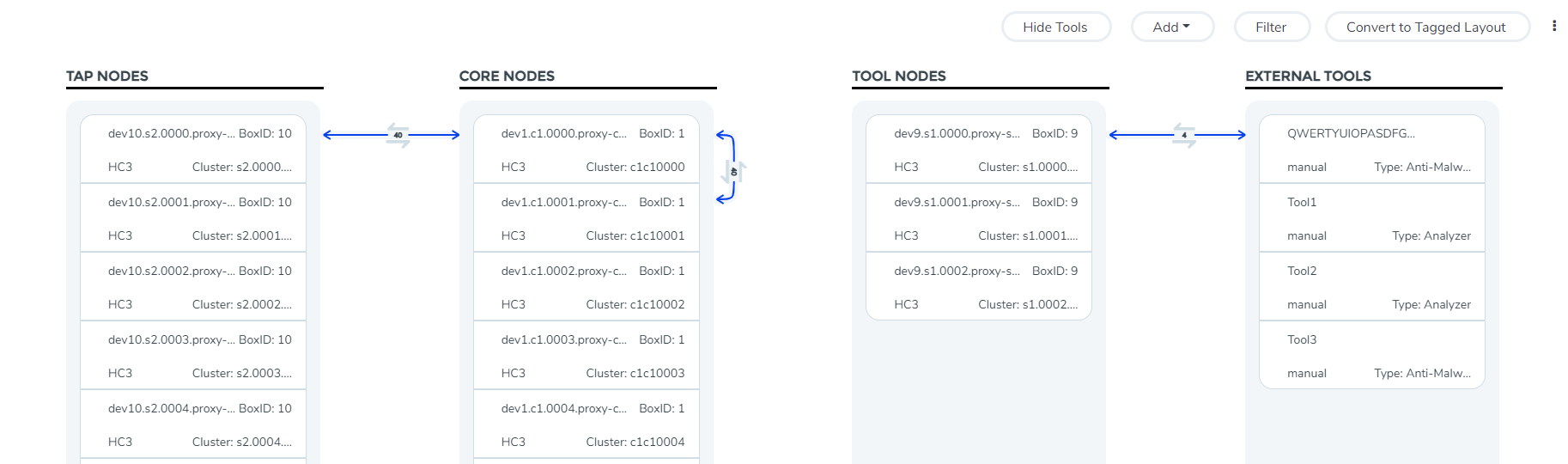Select the dev10.s2.0000 tap node card
Viewport: 1568px width, 464px height.
193,150
